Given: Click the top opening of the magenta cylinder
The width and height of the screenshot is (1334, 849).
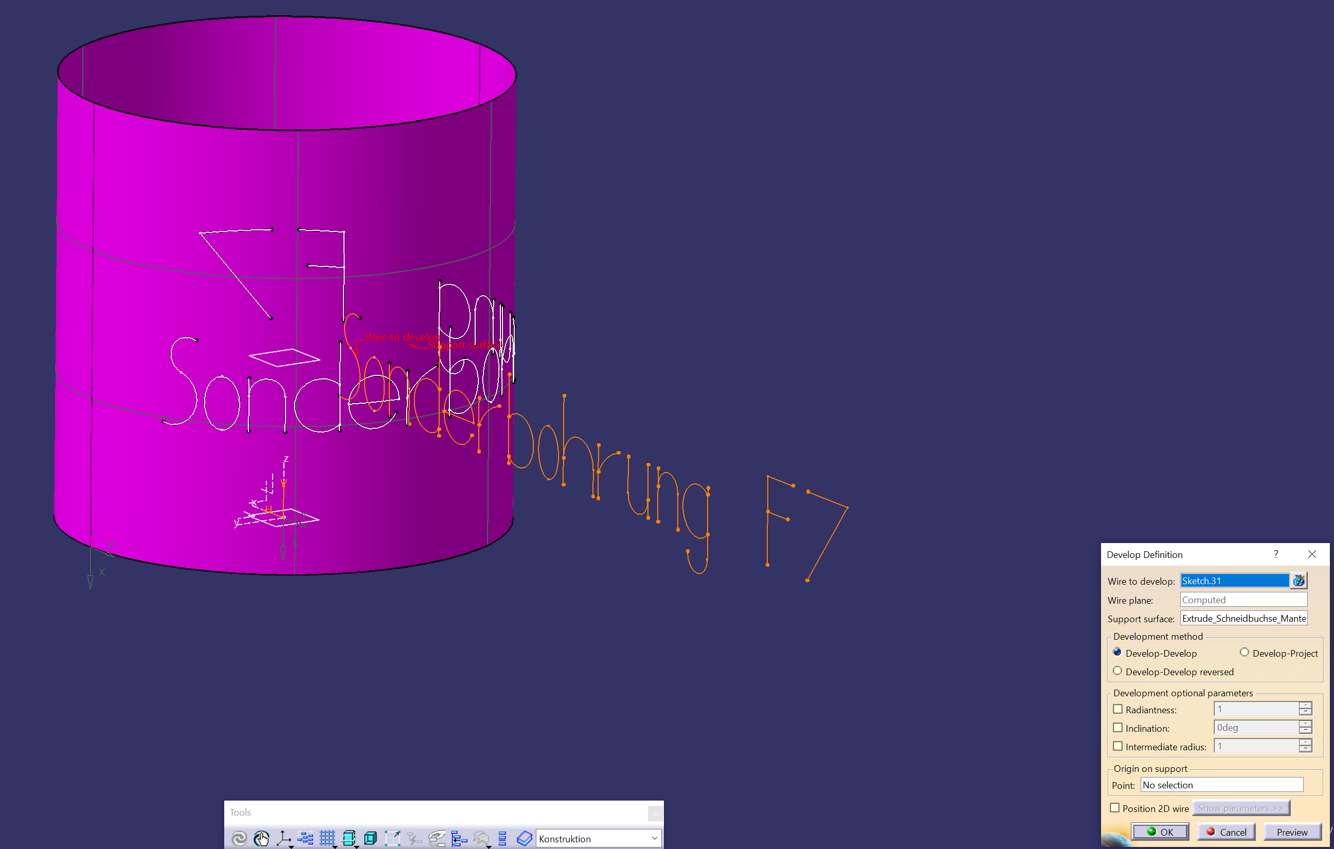Looking at the screenshot, I should point(287,73).
